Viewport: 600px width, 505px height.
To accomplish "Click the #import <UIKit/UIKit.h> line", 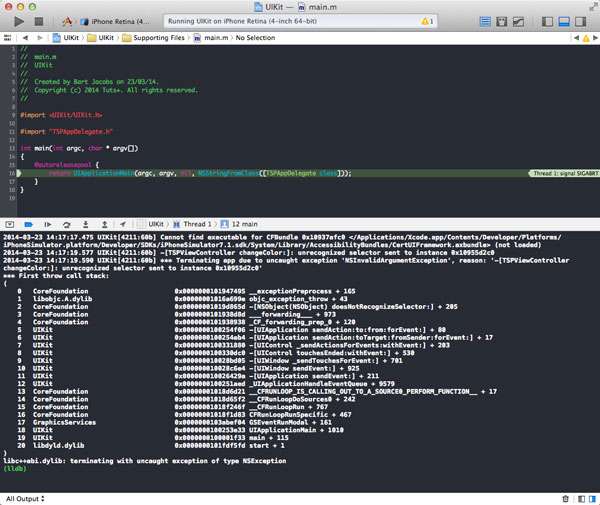I will click(x=61, y=115).
